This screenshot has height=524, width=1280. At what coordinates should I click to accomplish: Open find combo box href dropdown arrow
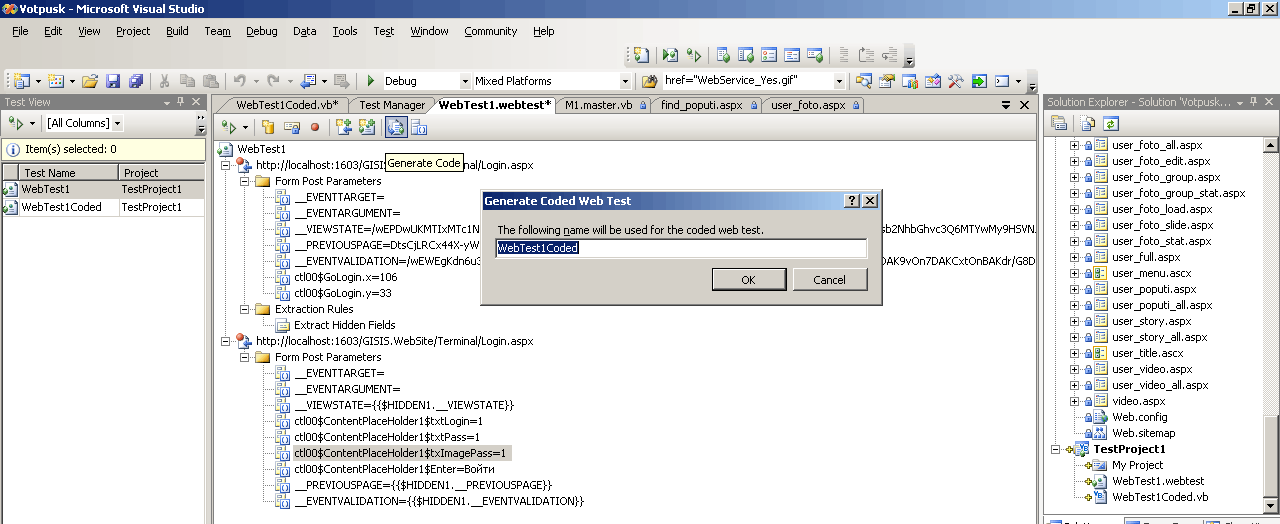tap(840, 81)
